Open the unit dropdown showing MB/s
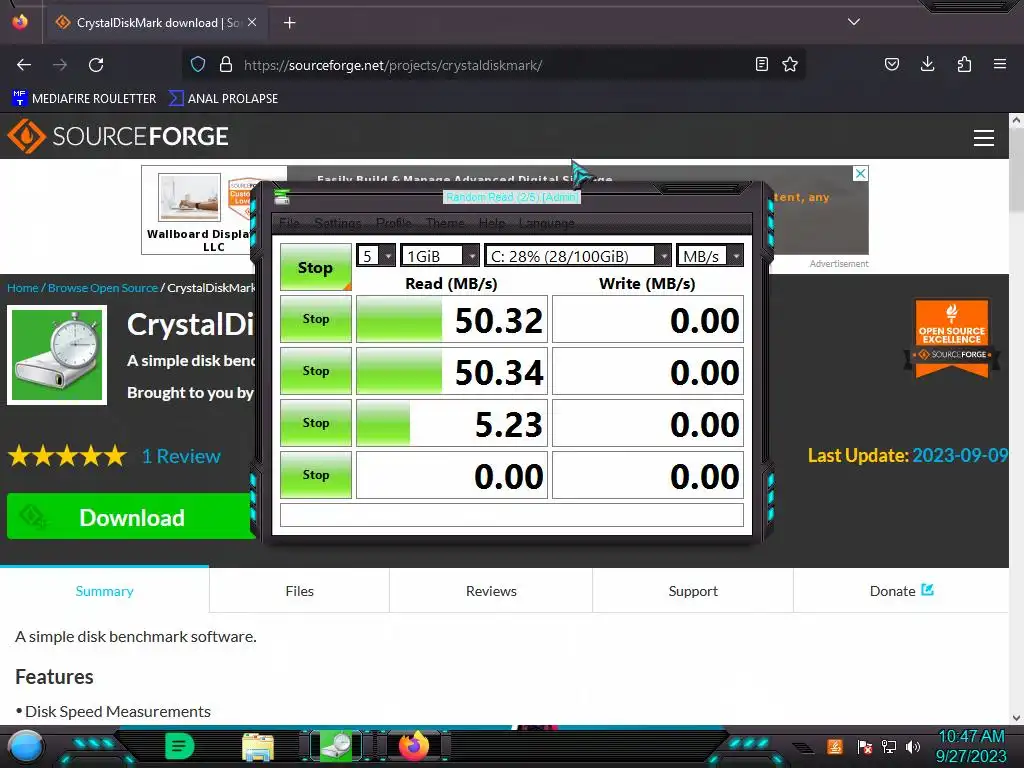 point(709,255)
